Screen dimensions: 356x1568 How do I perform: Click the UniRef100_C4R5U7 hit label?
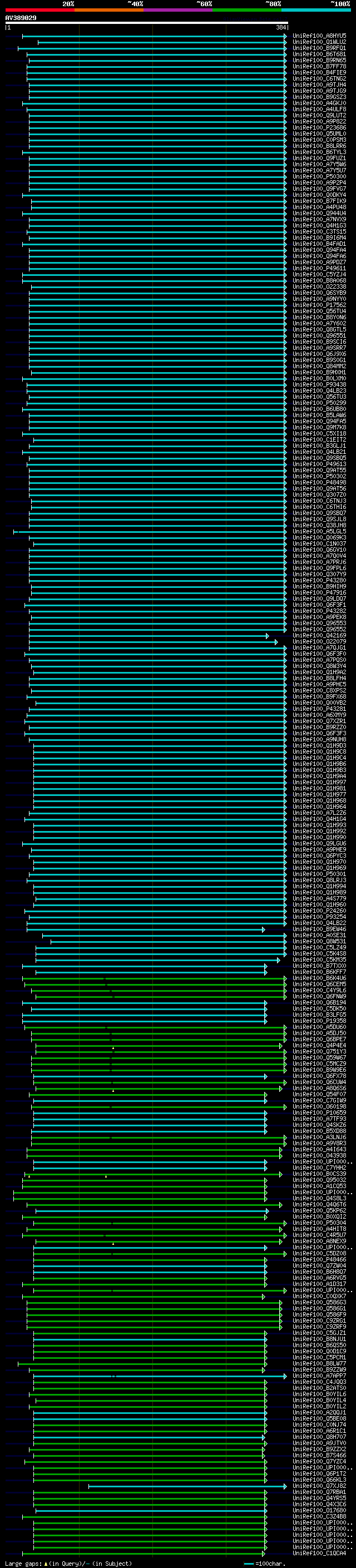319,1235
